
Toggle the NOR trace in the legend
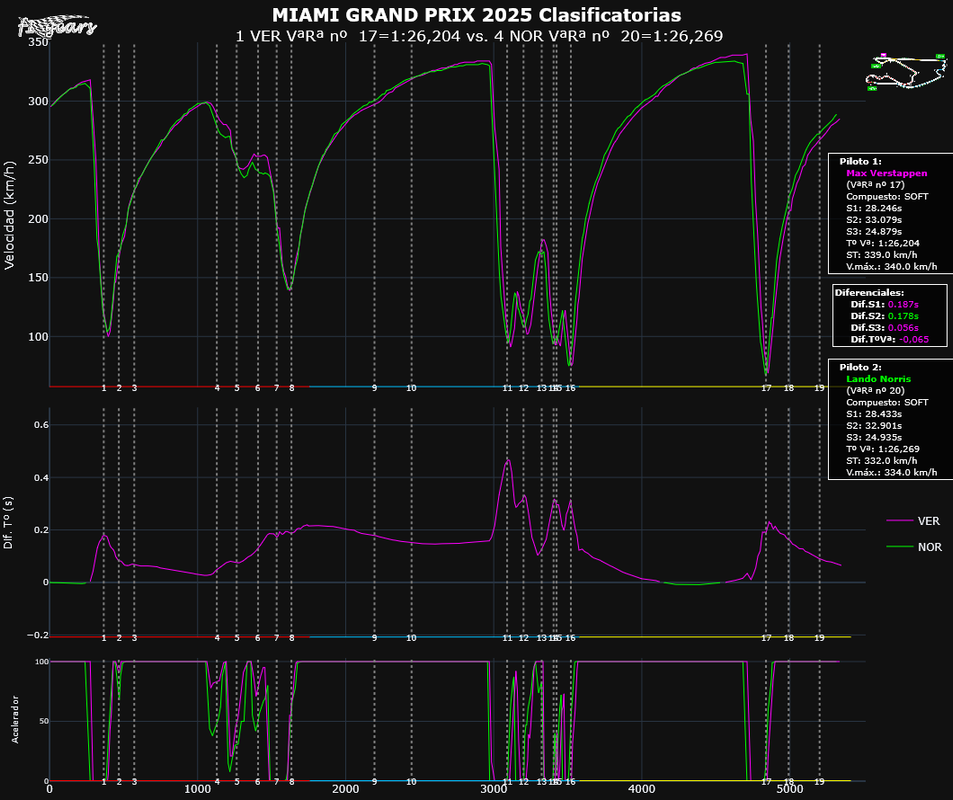[x=913, y=547]
